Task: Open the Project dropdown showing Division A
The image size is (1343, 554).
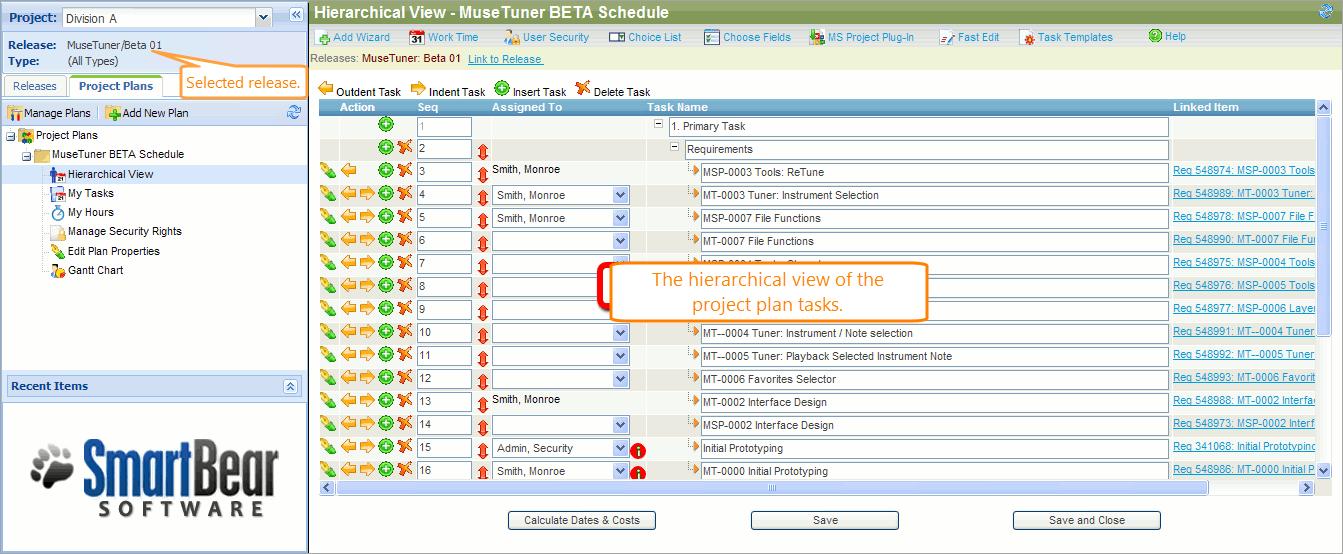Action: click(x=264, y=17)
